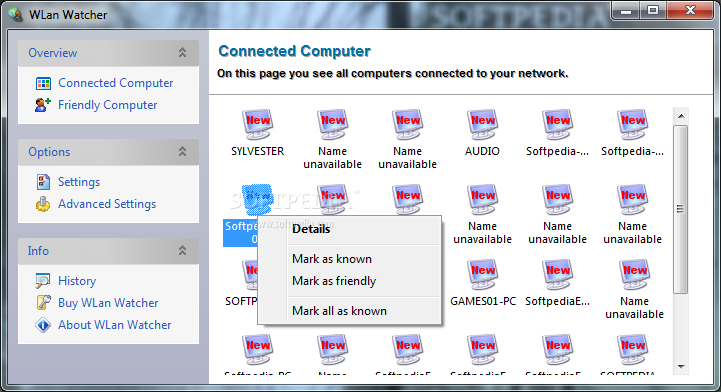This screenshot has height=392, width=721.
Task: Click the Buy WLan Watcher icon
Action: [43, 303]
